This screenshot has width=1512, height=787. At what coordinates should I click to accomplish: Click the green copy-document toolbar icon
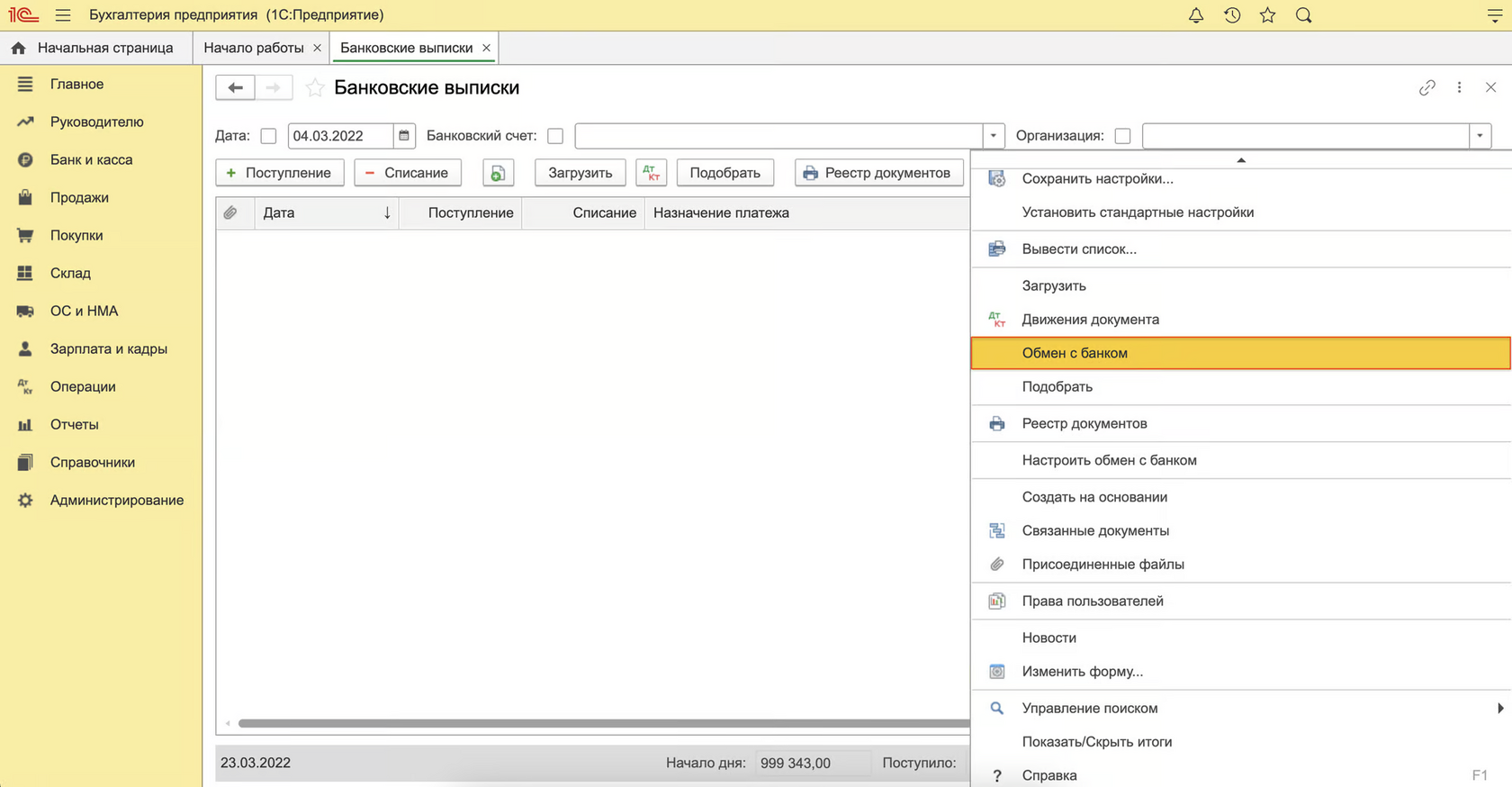tap(498, 173)
